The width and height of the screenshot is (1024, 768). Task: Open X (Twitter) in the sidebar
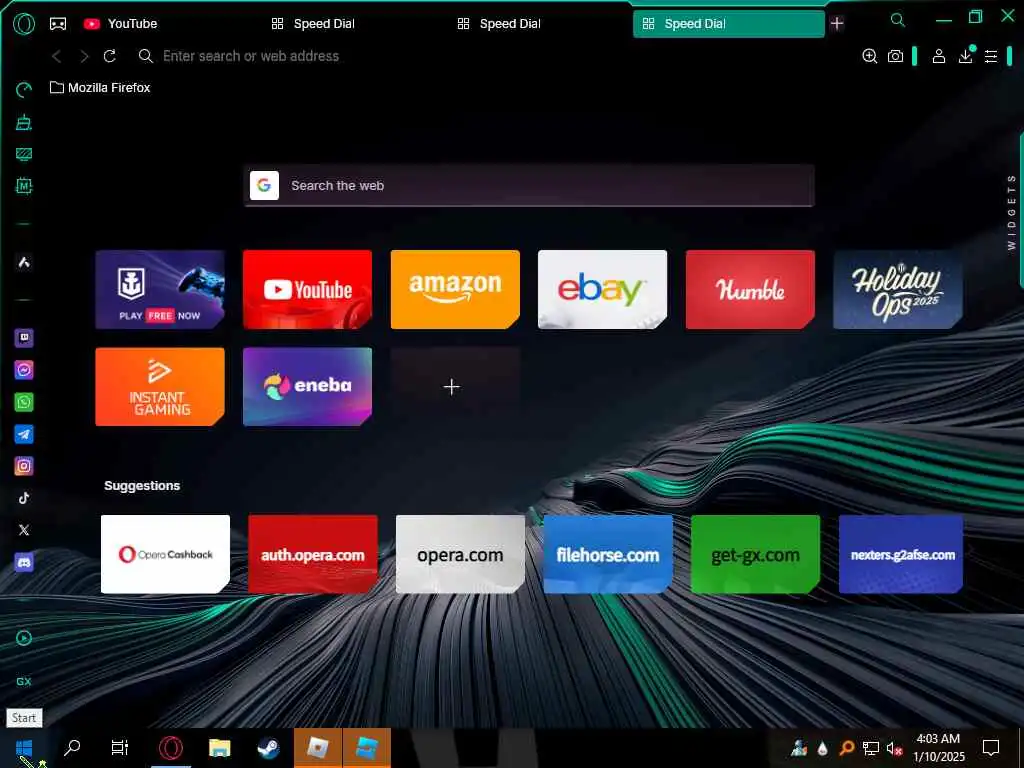[x=24, y=530]
